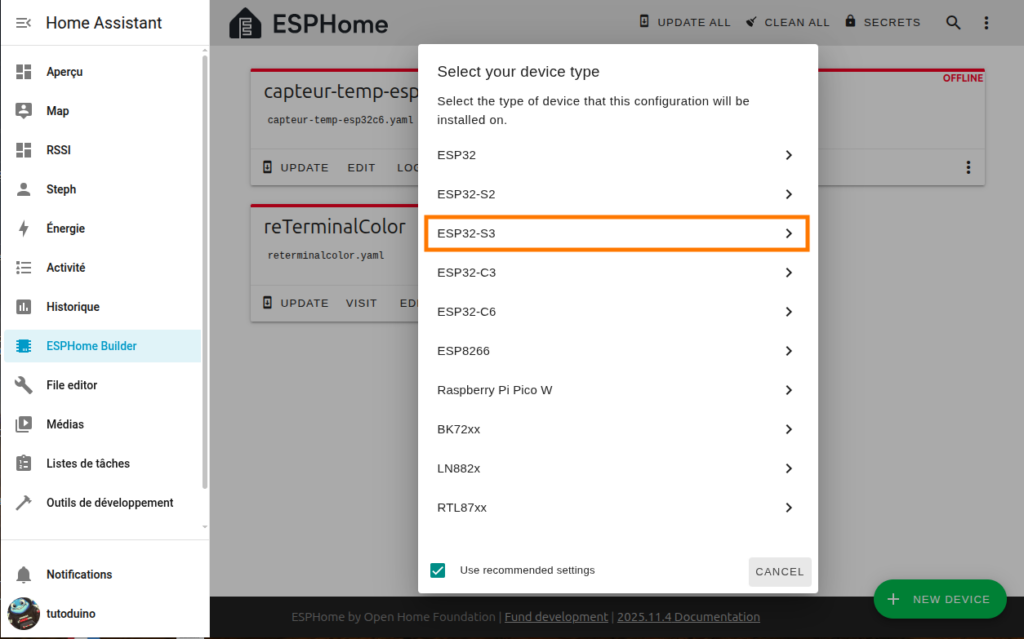Open the search magnifier icon
The height and width of the screenshot is (639, 1024).
point(954,22)
